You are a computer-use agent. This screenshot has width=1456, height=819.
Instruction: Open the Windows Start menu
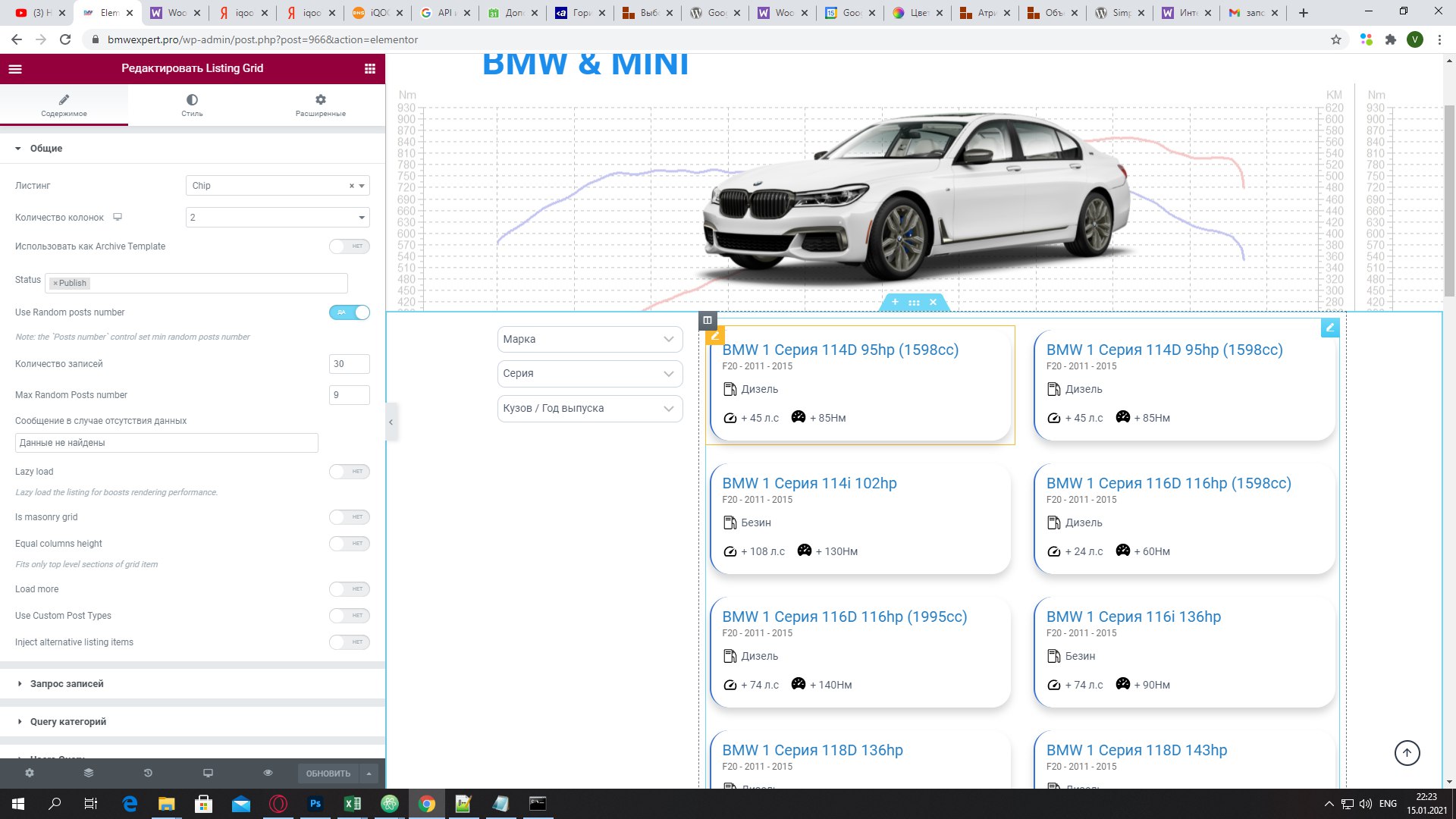pos(18,804)
